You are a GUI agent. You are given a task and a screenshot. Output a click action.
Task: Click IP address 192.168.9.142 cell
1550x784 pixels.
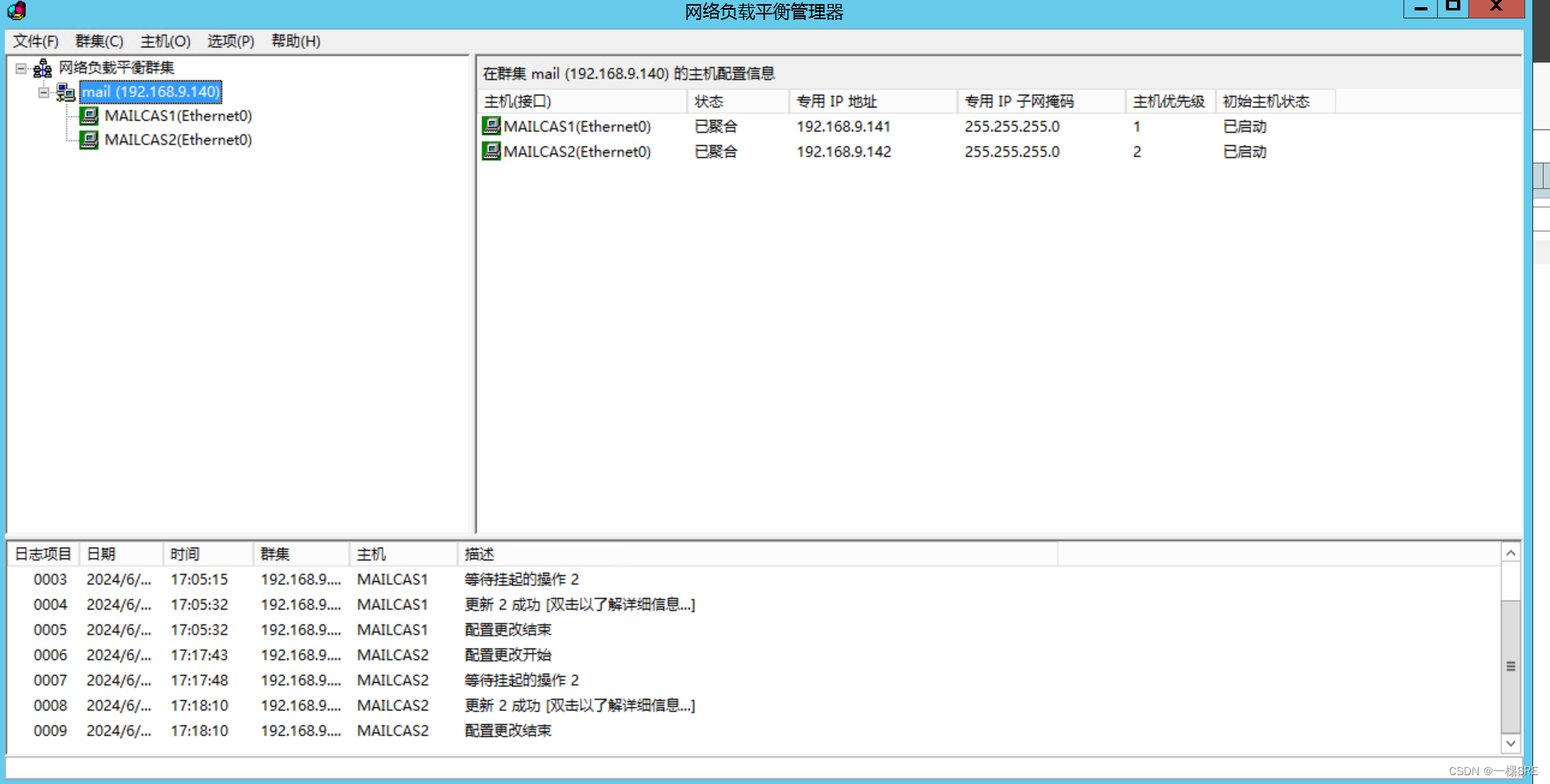pos(843,151)
